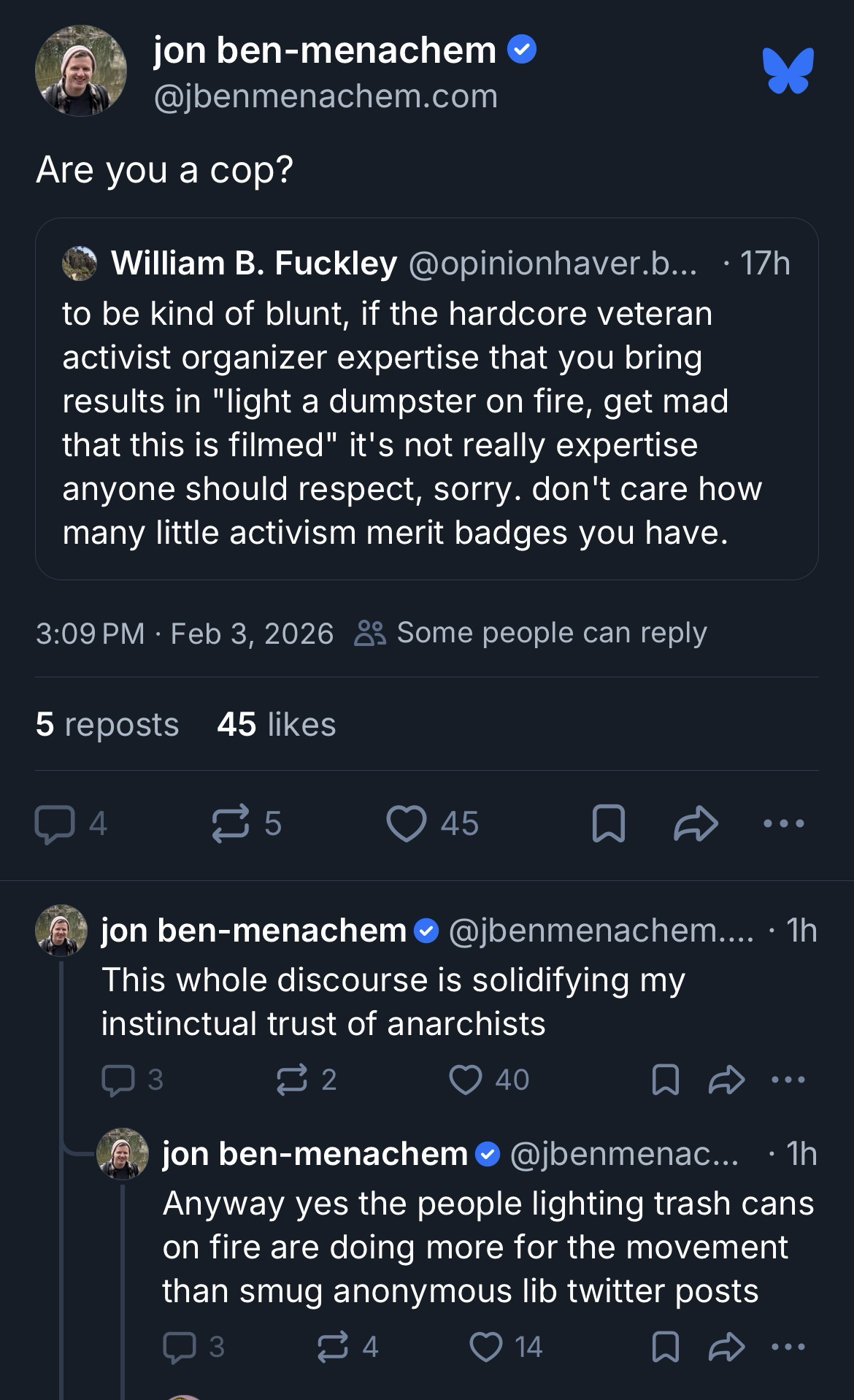The image size is (854, 1400).
Task: Like the 'instinctual trust of anarchists' reply
Action: coord(466,1080)
